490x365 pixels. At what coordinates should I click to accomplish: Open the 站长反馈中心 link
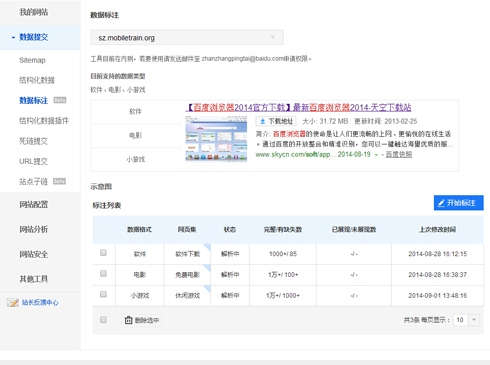click(40, 303)
